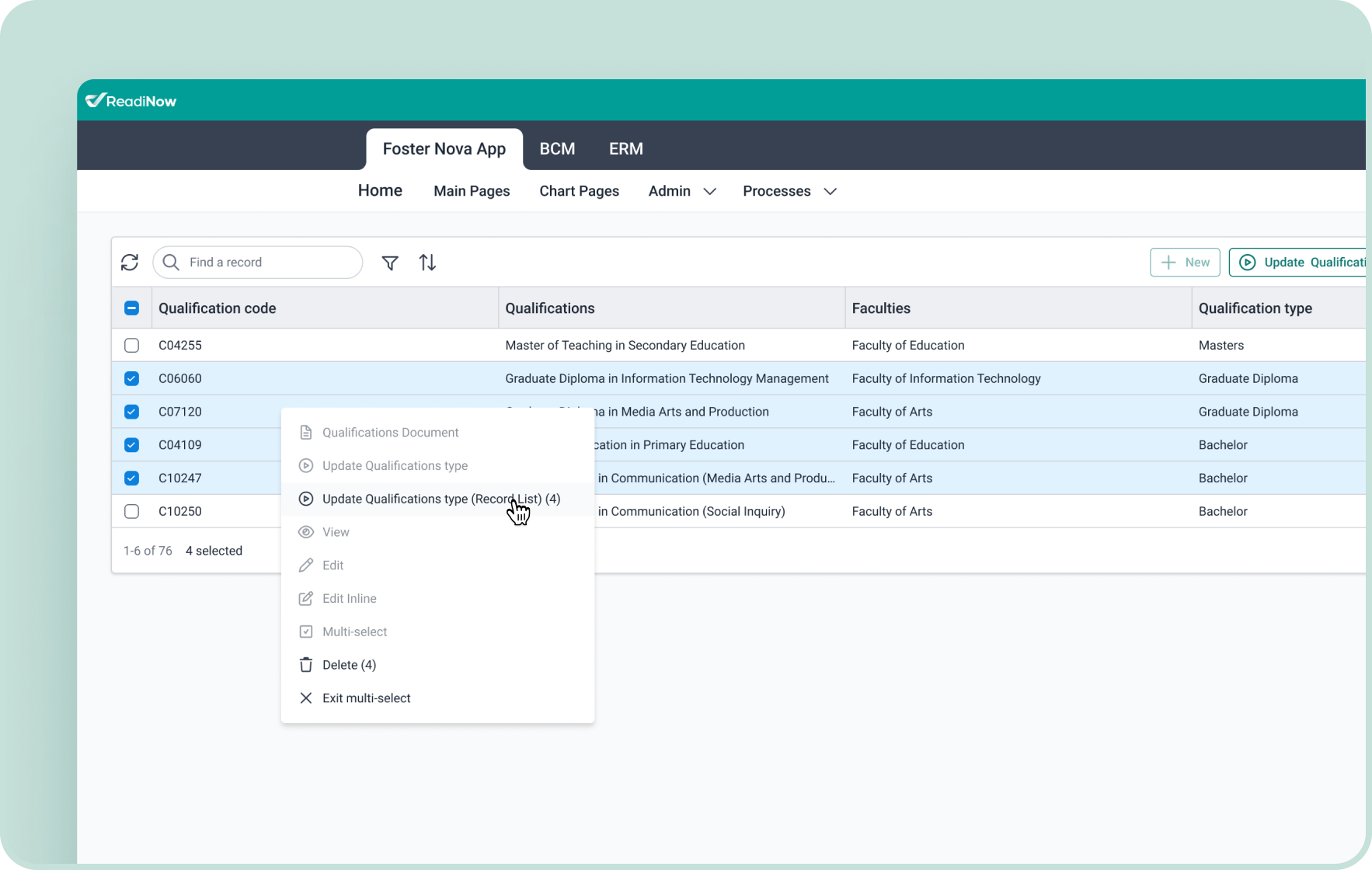Check the C10250 row checkbox
The width and height of the screenshot is (1372, 870).
tap(131, 511)
